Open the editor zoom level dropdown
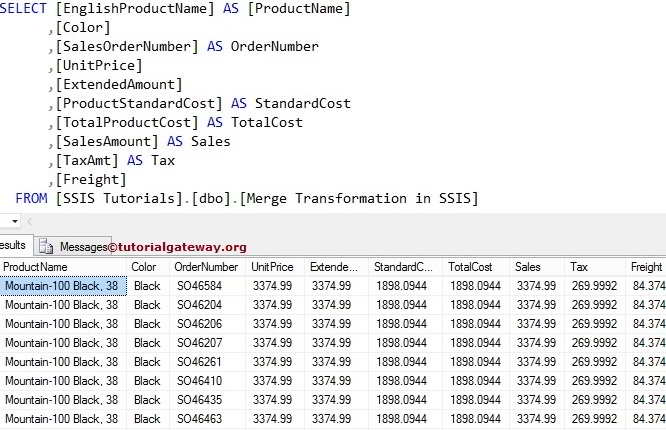The width and height of the screenshot is (666, 430). [x=13, y=222]
